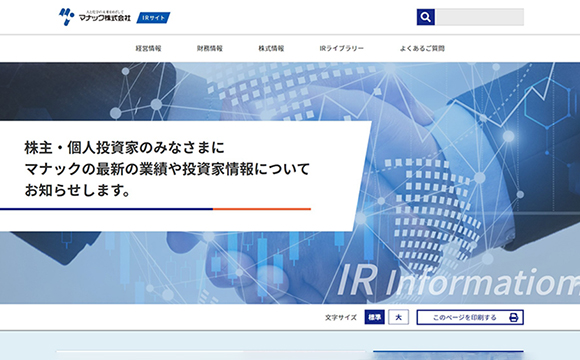Open the よくあるご質問 menu

[422, 48]
